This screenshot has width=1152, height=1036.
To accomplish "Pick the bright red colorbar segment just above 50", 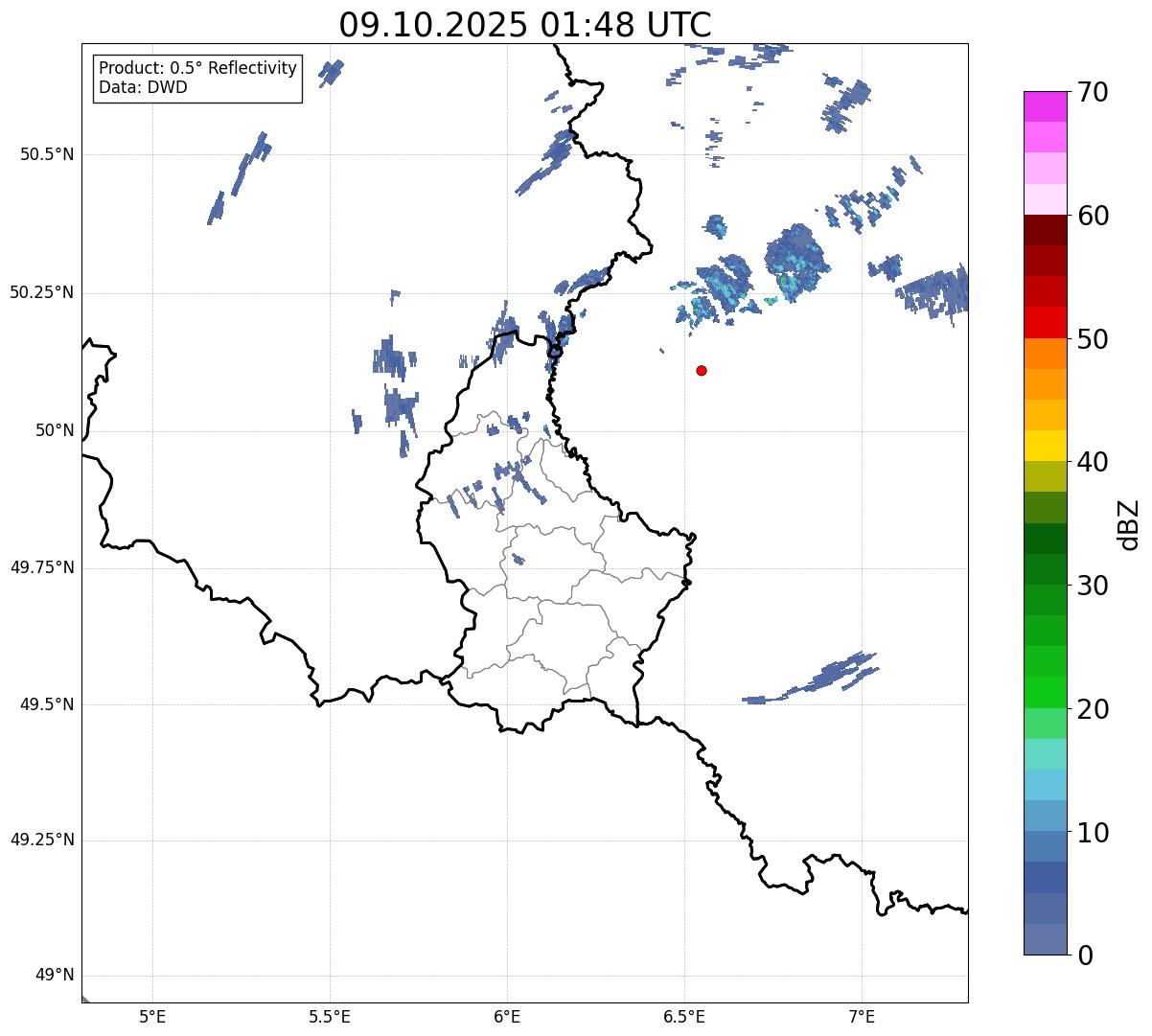I will tap(1046, 322).
